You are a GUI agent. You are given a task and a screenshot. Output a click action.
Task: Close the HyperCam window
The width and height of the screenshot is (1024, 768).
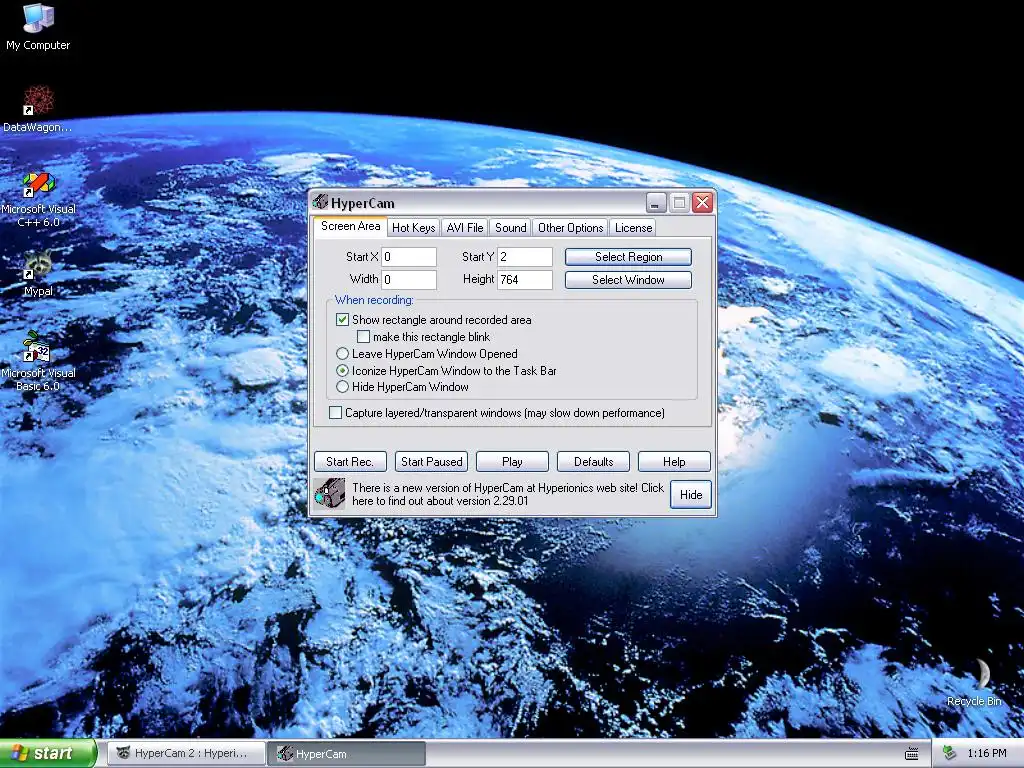[x=702, y=203]
